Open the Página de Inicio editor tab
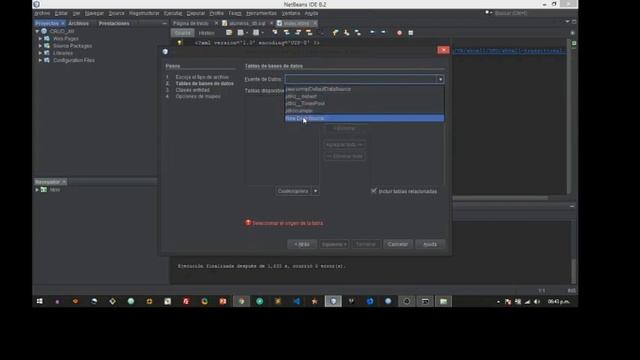Image resolution: width=640 pixels, height=360 pixels. [191, 23]
